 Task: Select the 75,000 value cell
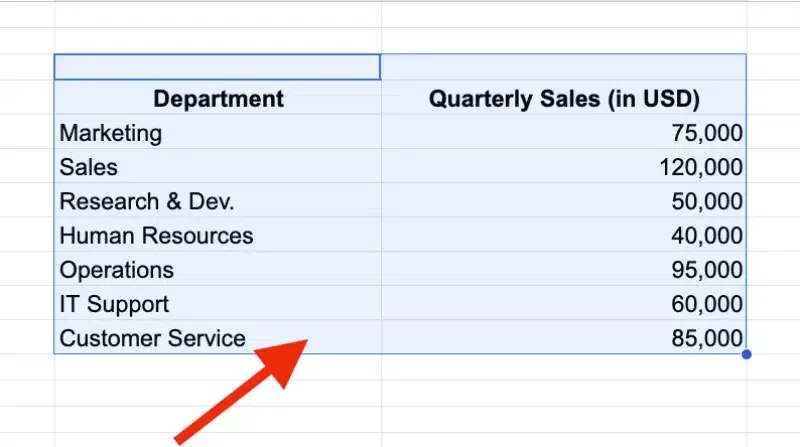click(x=564, y=132)
